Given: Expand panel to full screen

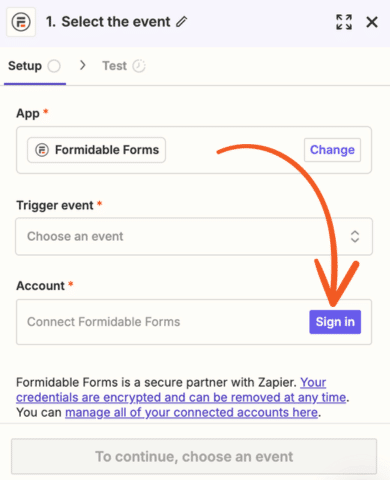Looking at the screenshot, I should [x=344, y=22].
